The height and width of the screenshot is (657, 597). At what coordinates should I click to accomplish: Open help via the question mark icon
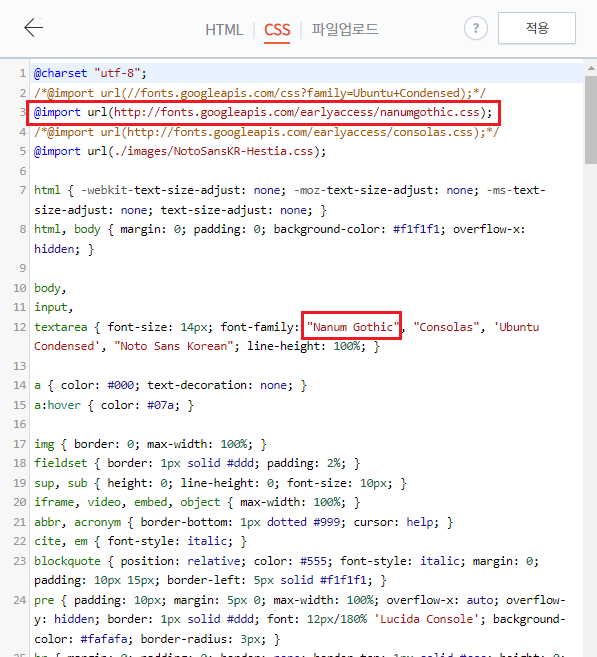[x=476, y=28]
